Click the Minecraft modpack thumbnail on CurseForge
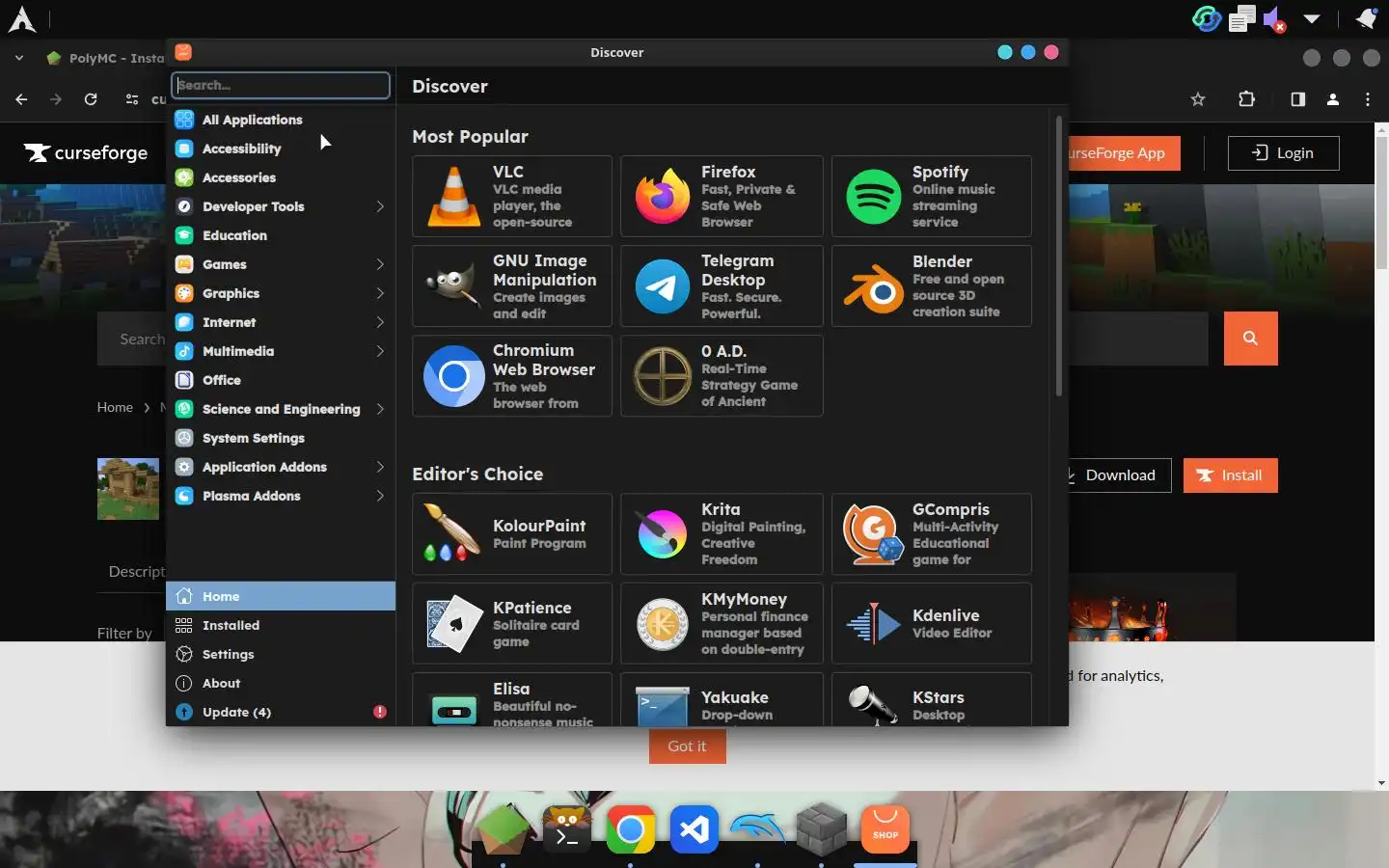 click(x=128, y=489)
